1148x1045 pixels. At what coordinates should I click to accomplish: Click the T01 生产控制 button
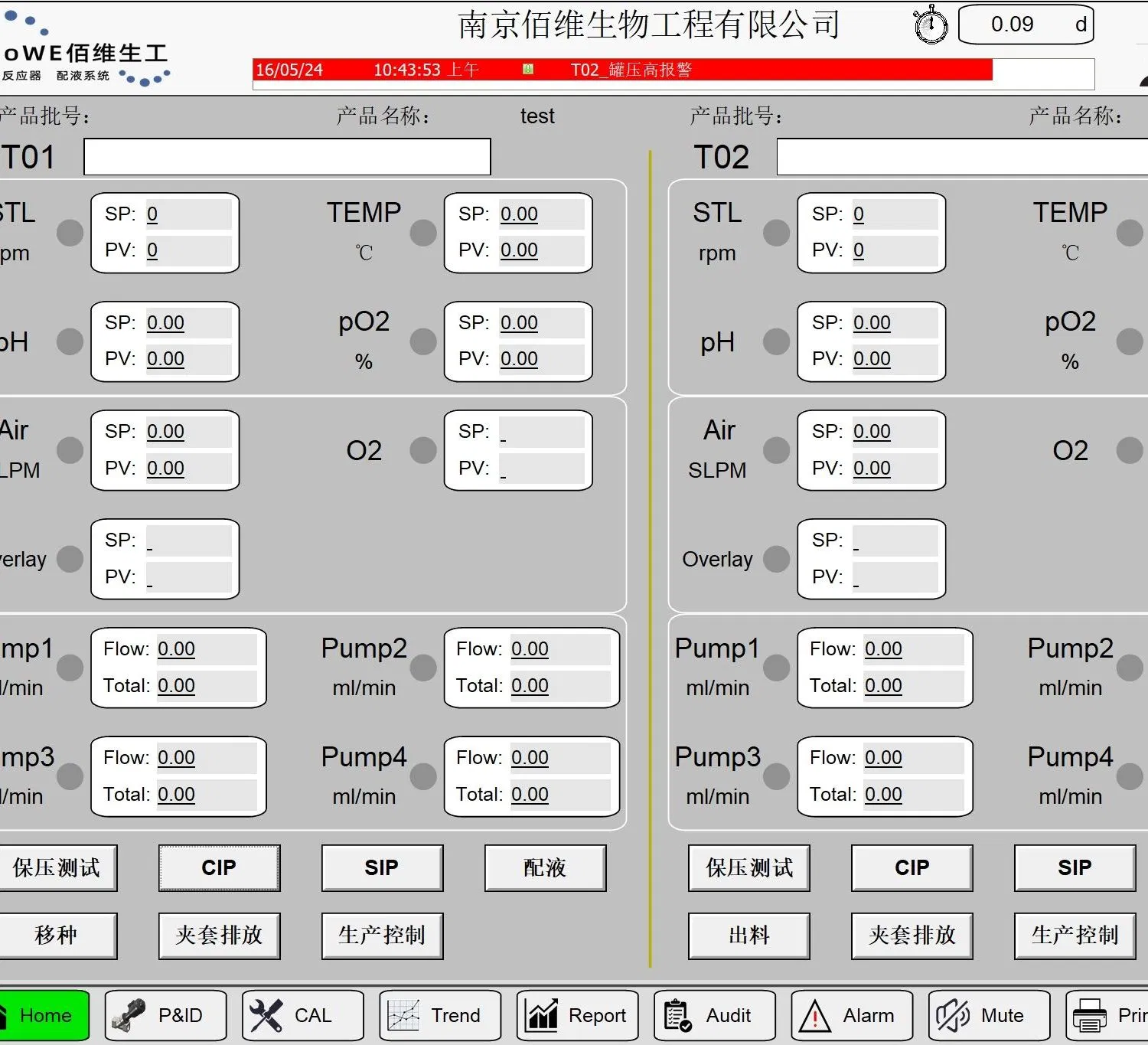coord(383,936)
